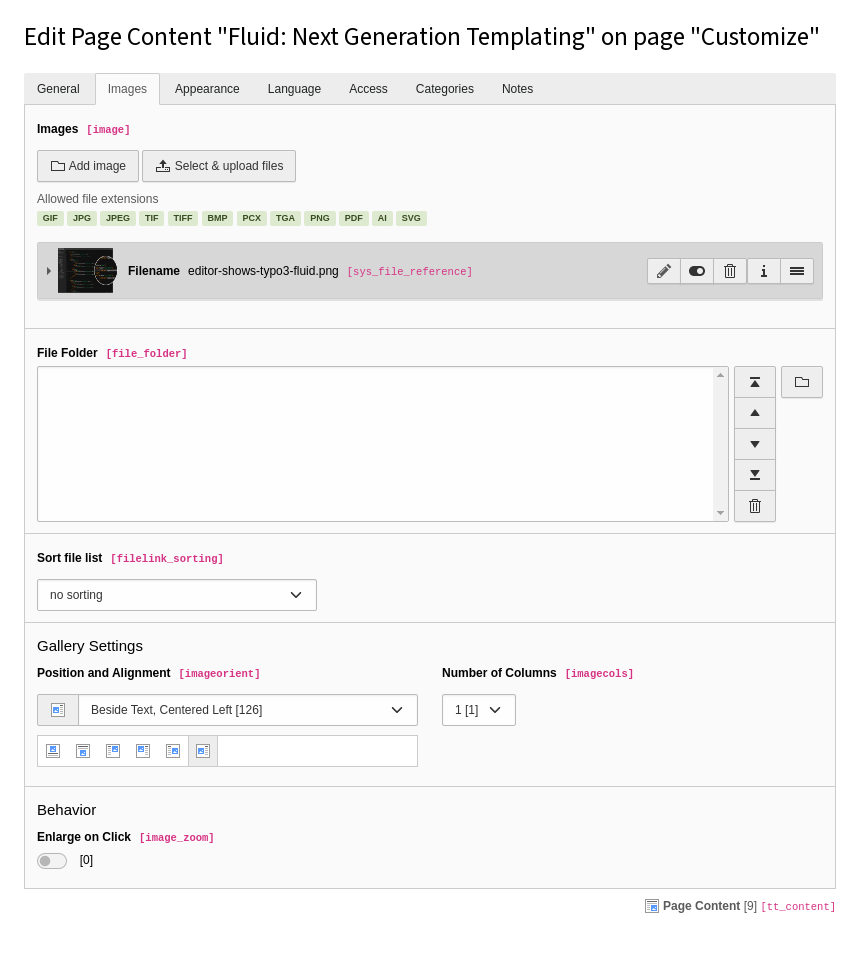Show info for editor-shows-typo3-fluid.png

tap(763, 271)
